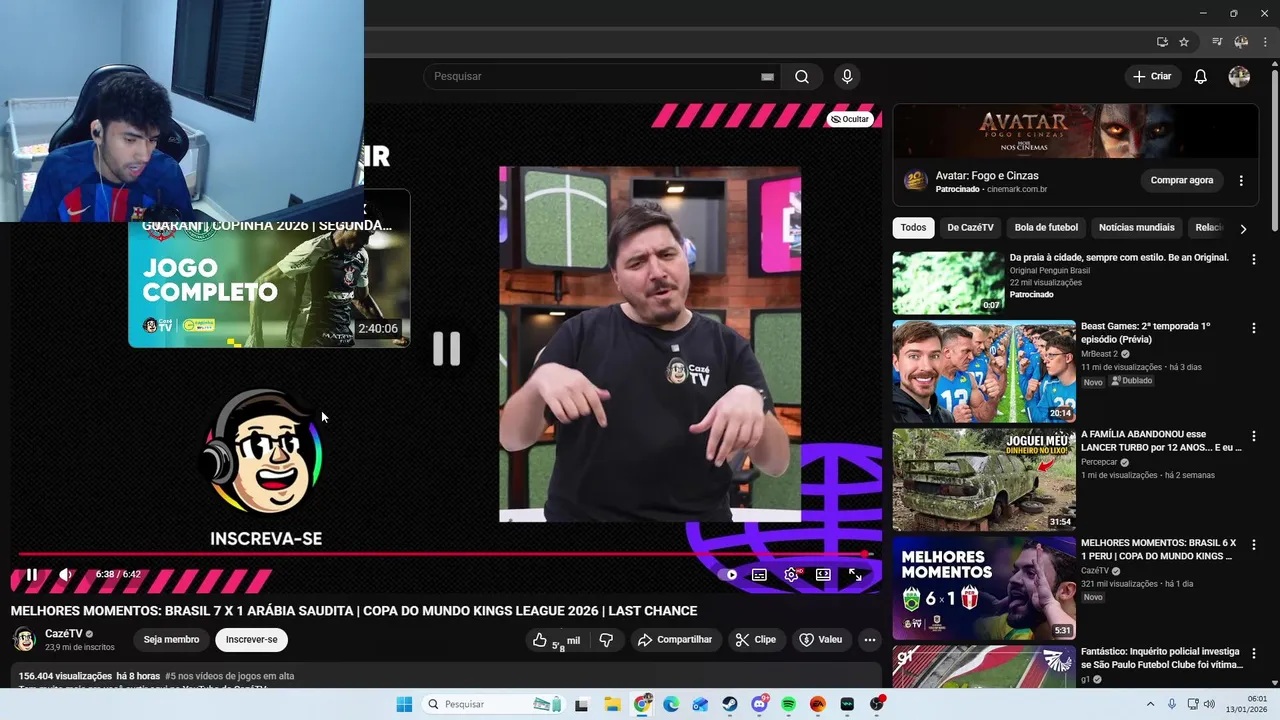The height and width of the screenshot is (720, 1280).
Task: Open options for the Brasil 6 x 1 Peru video
Action: (x=1253, y=545)
